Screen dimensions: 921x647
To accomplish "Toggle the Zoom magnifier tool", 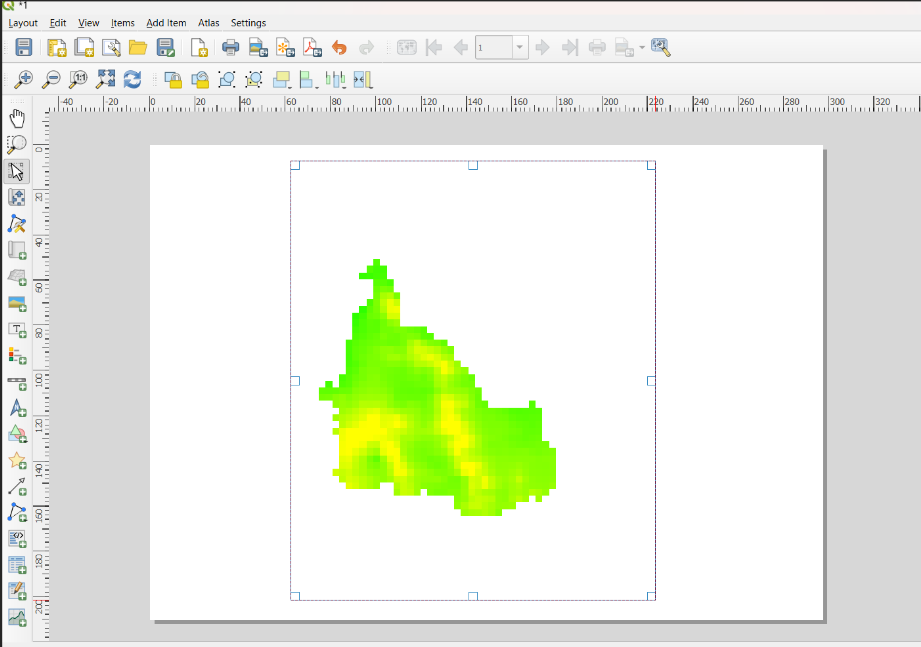I will pyautogui.click(x=17, y=144).
